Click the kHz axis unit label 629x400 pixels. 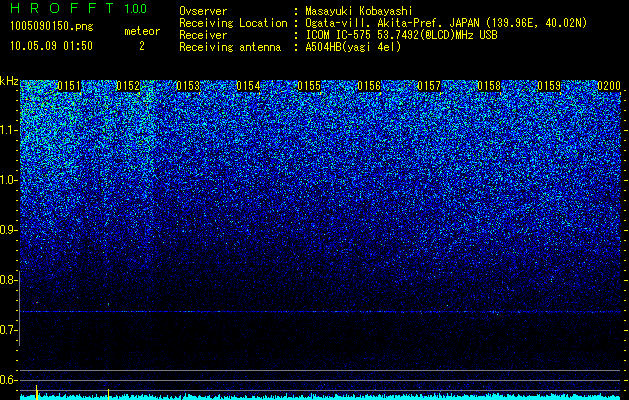(9, 81)
